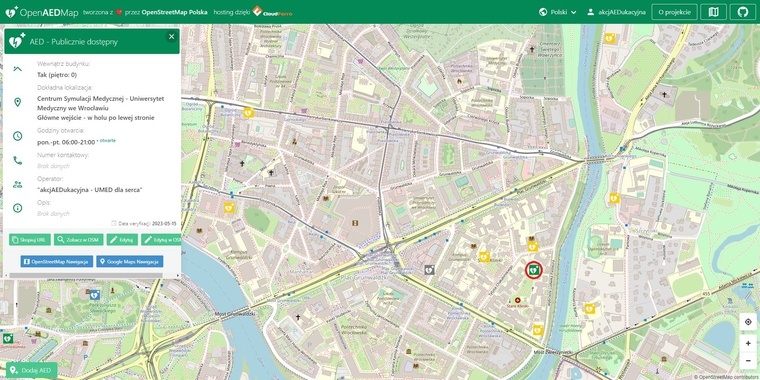Open Zobacz w OSM button
Image resolution: width=760 pixels, height=380 pixels.
pyautogui.click(x=79, y=239)
